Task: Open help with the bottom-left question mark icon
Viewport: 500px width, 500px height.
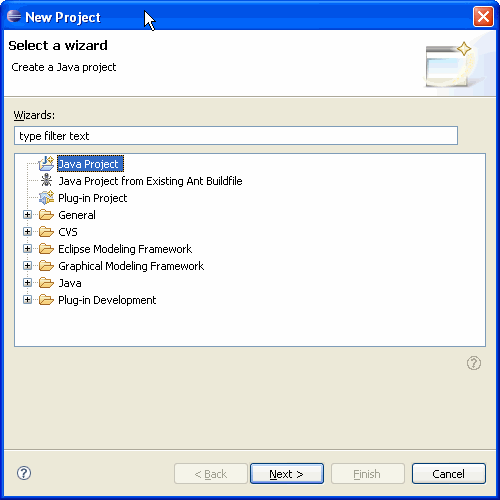Action: pyautogui.click(x=24, y=473)
